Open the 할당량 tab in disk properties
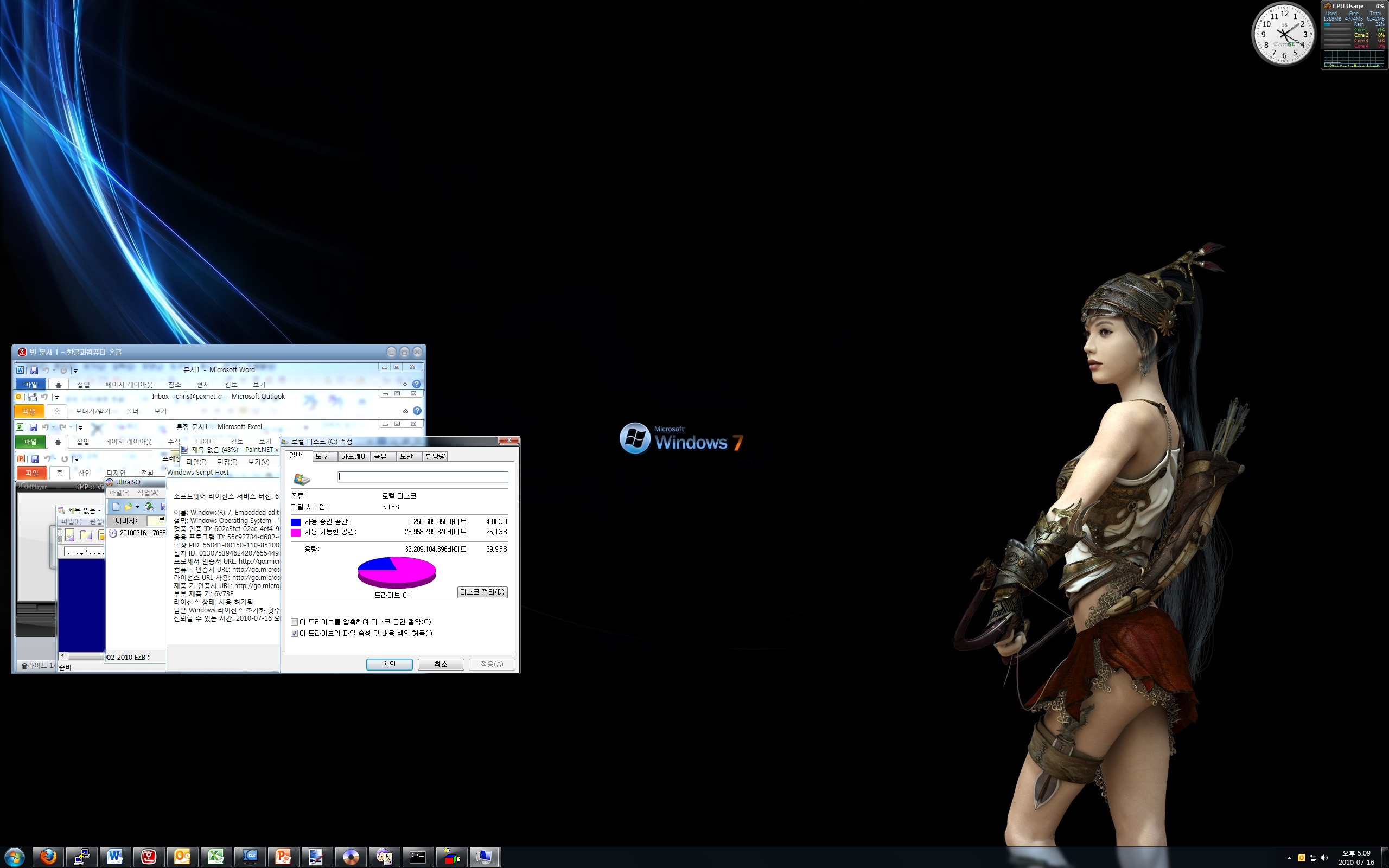 pos(435,456)
